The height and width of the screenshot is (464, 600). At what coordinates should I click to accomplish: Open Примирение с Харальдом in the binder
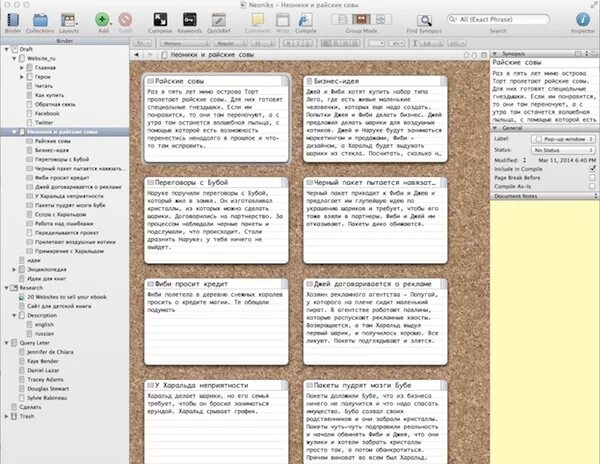[69, 251]
